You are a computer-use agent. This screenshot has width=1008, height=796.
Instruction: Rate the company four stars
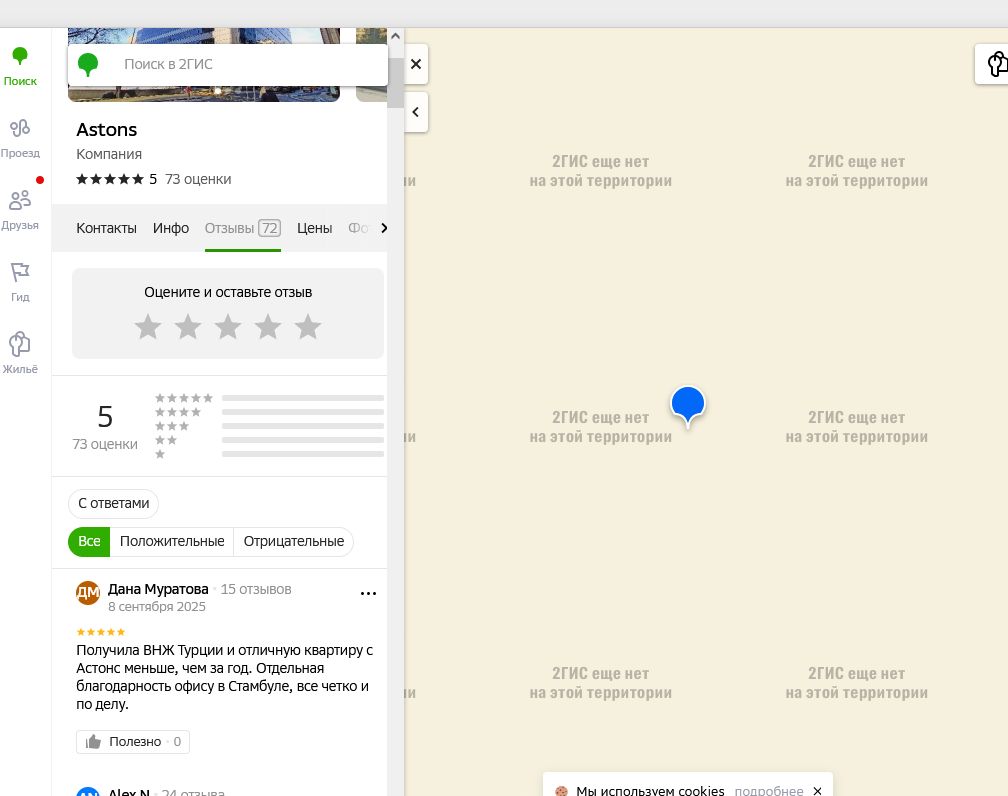click(x=268, y=327)
